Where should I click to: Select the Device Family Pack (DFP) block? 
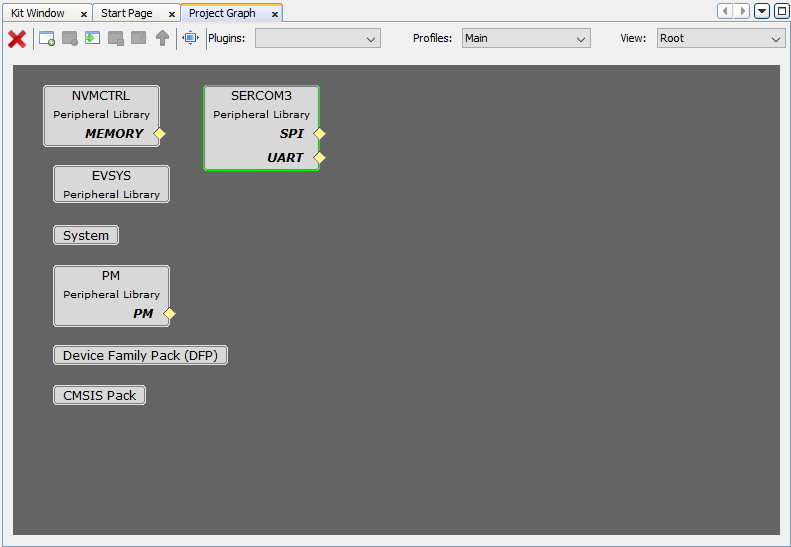[140, 356]
